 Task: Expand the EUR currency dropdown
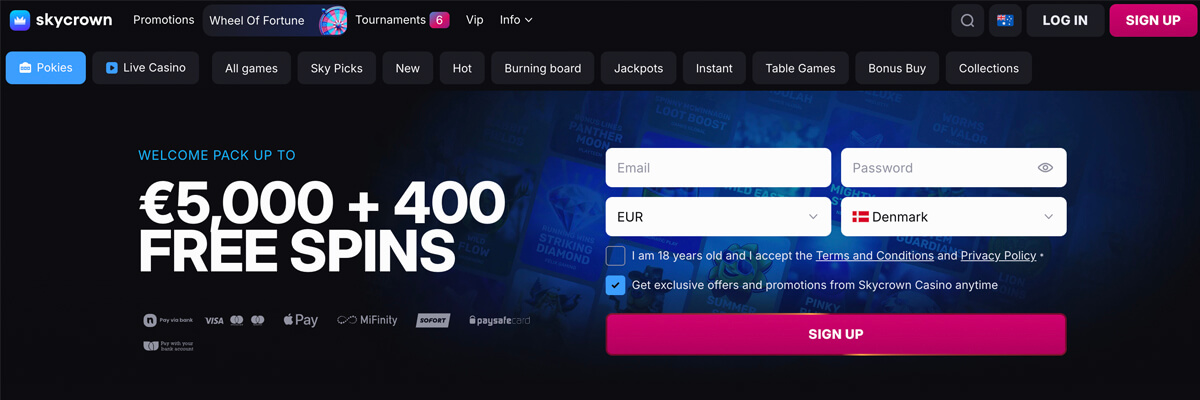[x=718, y=216]
